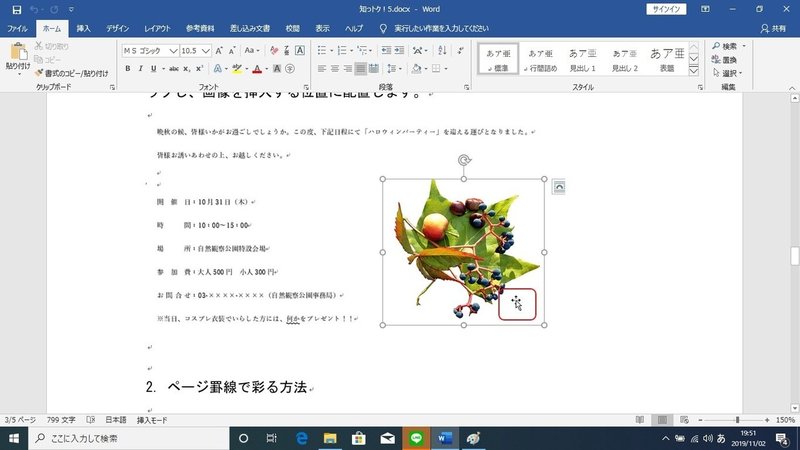Toggle underline formatting
Image resolution: width=800 pixels, height=450 pixels.
coord(153,68)
